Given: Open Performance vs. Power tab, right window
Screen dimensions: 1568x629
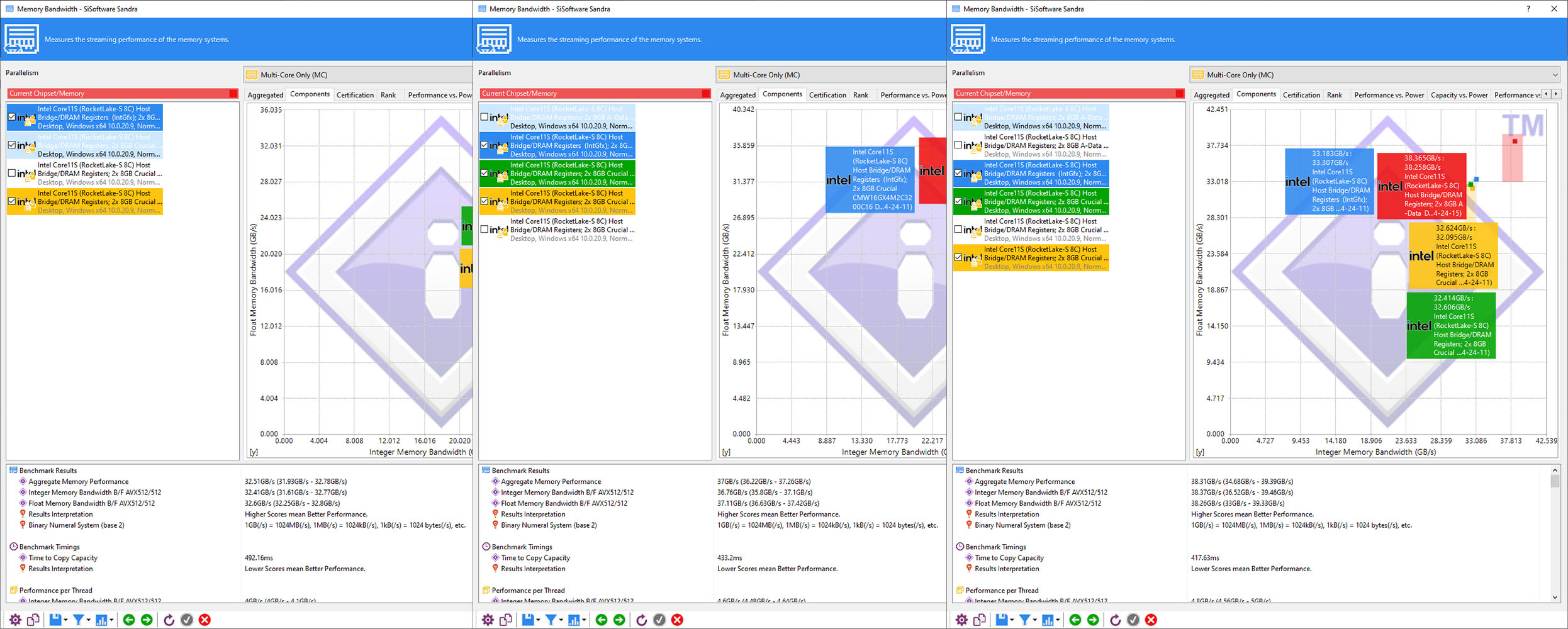Looking at the screenshot, I should coord(1389,95).
